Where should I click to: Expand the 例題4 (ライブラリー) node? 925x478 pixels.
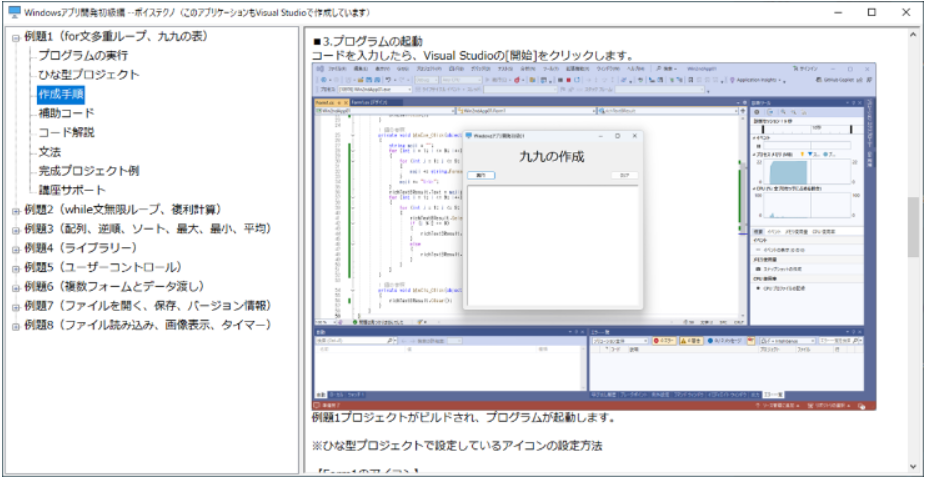click(x=16, y=248)
